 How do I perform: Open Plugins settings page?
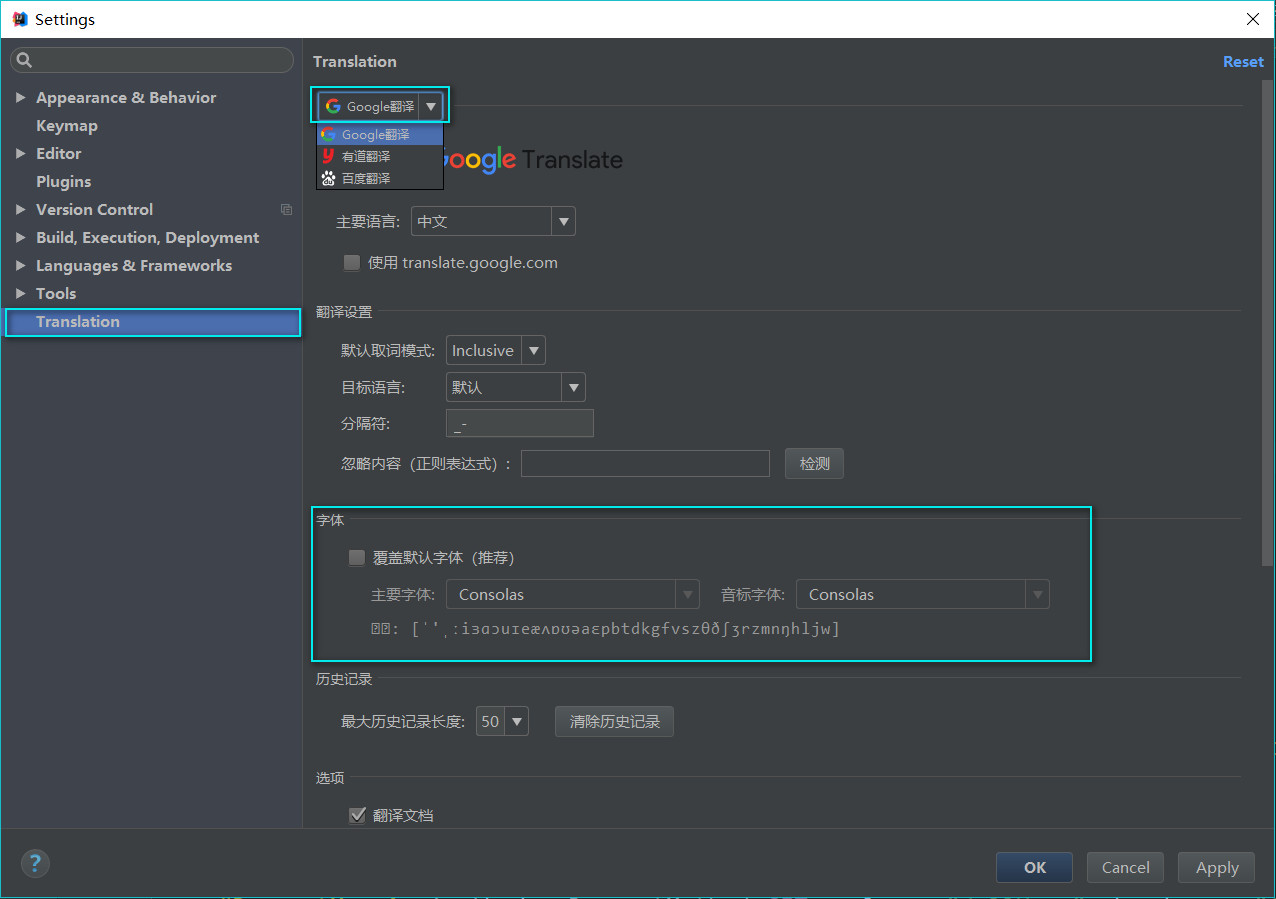coord(64,182)
